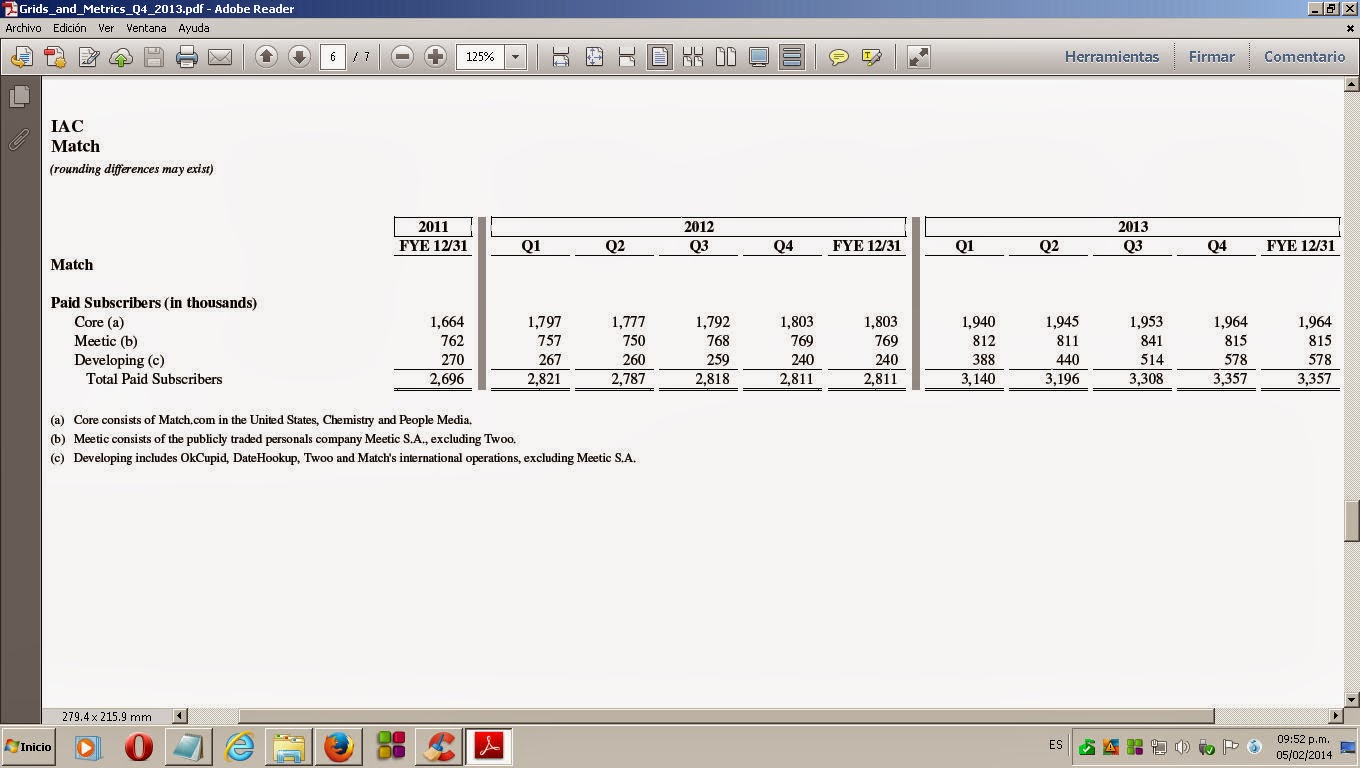Open the Herramientas pane
The height and width of the screenshot is (768, 1360).
(1112, 57)
